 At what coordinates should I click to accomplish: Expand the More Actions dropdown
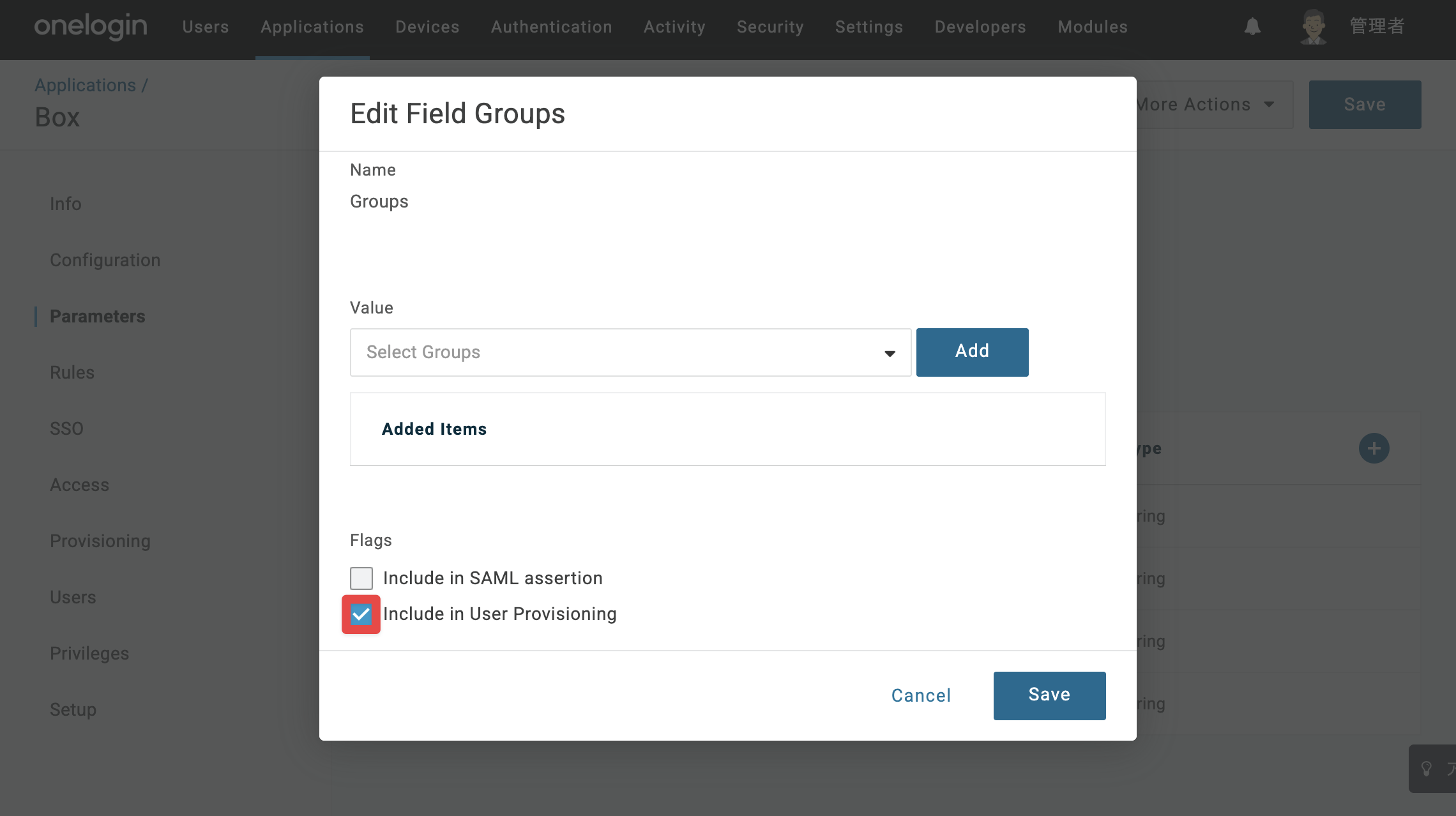tap(1206, 105)
